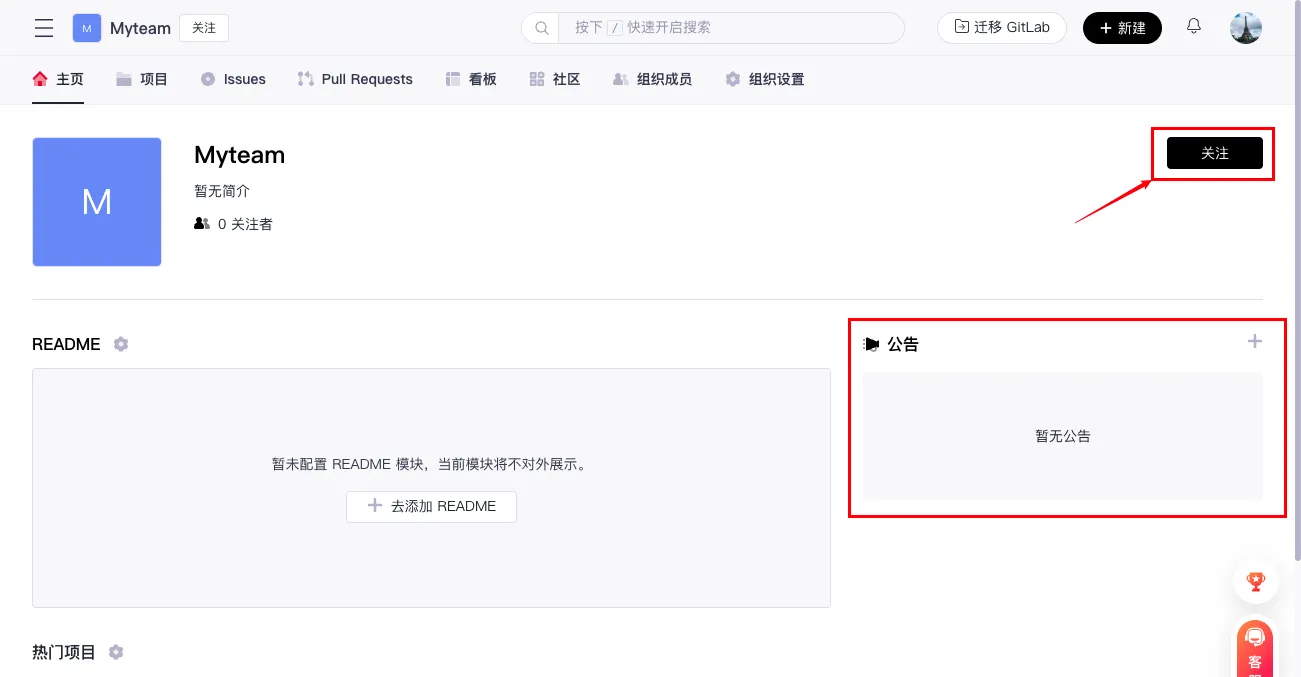The width and height of the screenshot is (1301, 677).
Task: Open the 看板 board tab
Action: (x=471, y=79)
